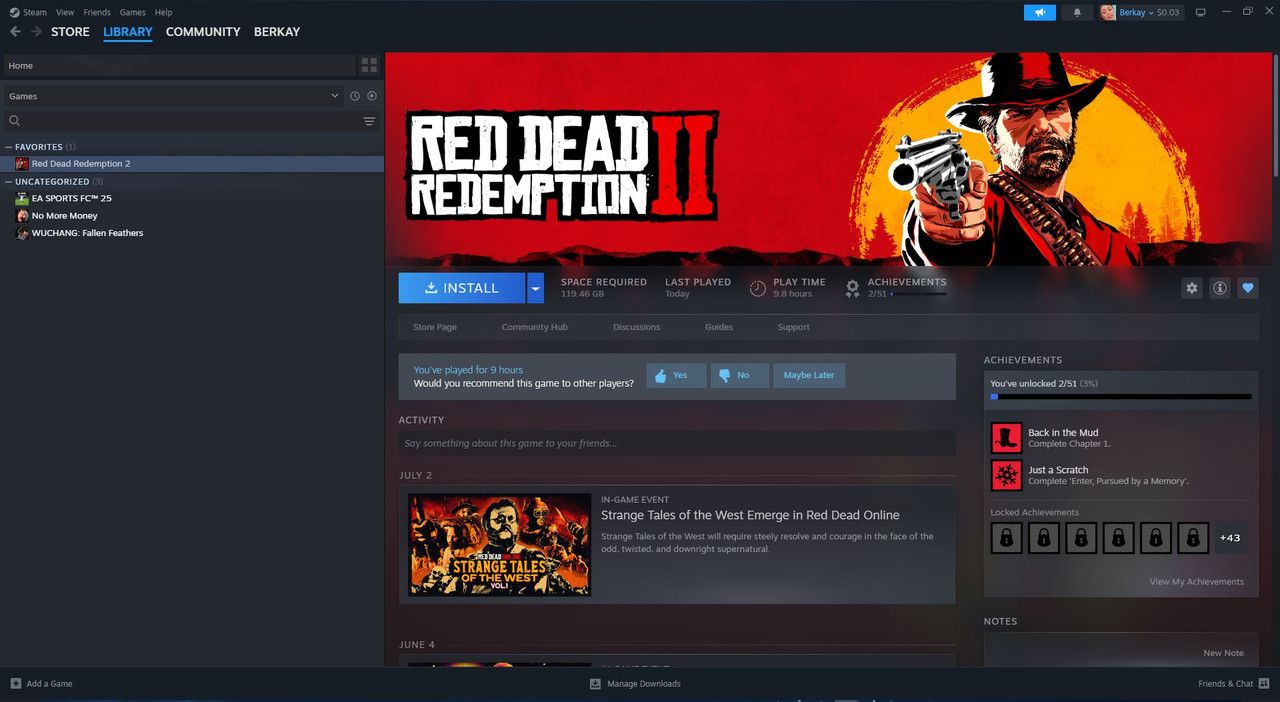Open the Help menu

click(163, 12)
